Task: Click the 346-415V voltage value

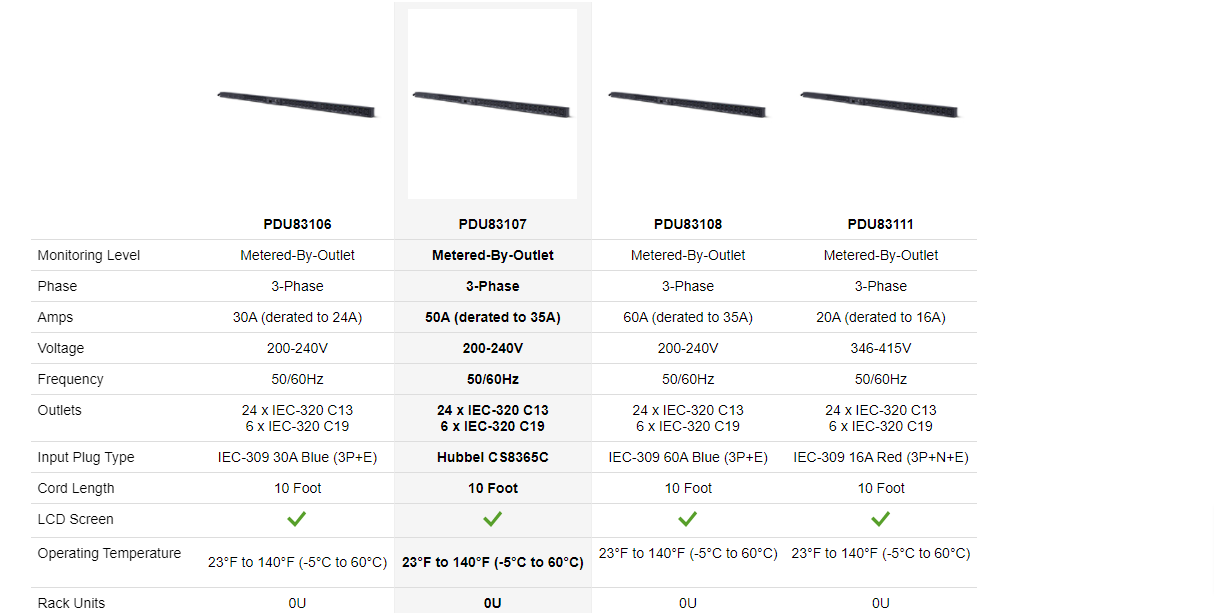Action: pos(880,348)
